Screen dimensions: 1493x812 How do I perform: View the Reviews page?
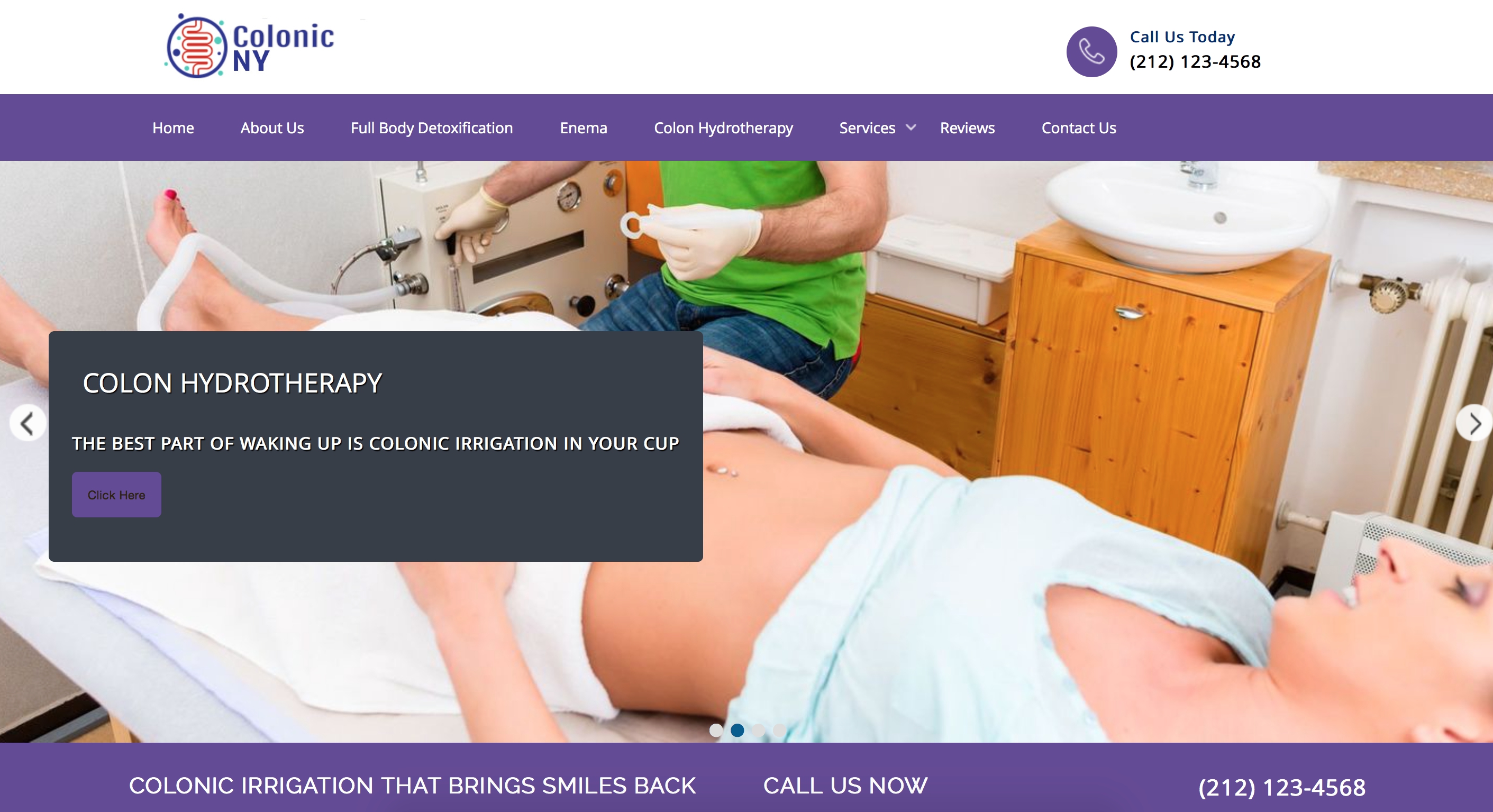click(x=967, y=127)
